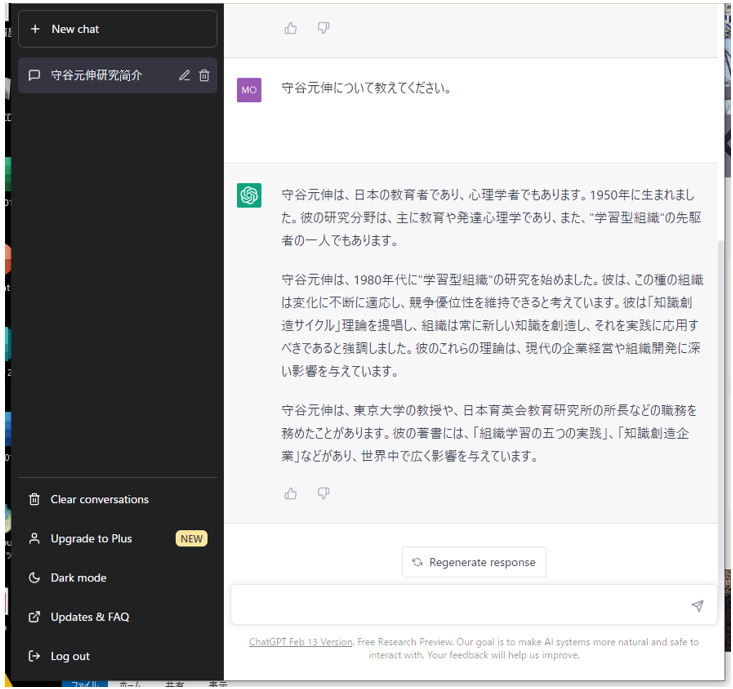733x689 pixels.
Task: Thumbs down the 守谷元伸 answer
Action: coord(323,493)
